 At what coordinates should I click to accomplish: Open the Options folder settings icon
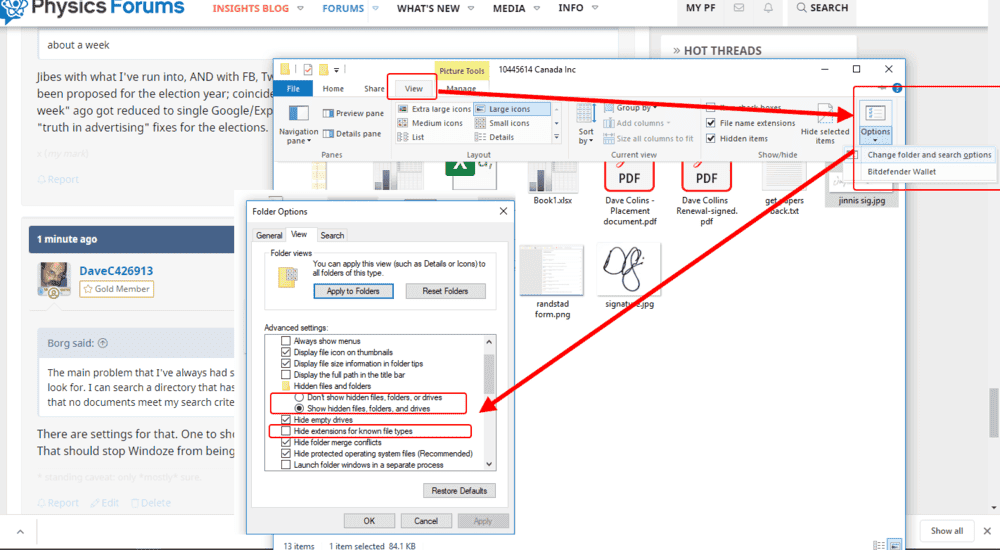875,123
